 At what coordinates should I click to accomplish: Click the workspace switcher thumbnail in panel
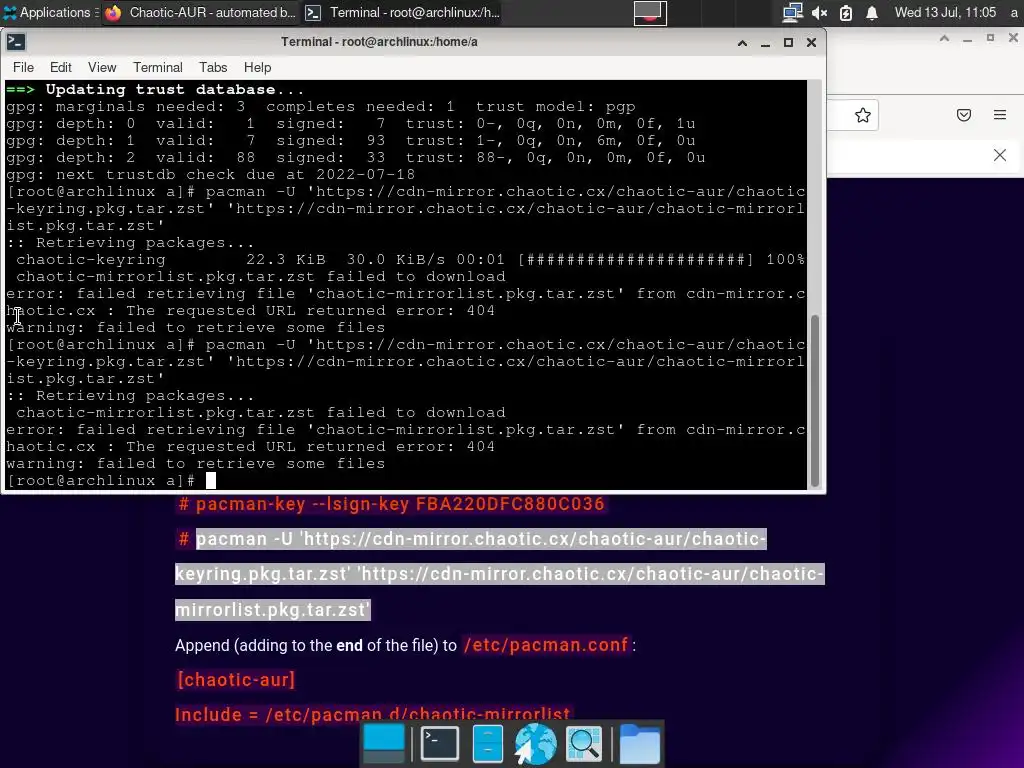(650, 12)
